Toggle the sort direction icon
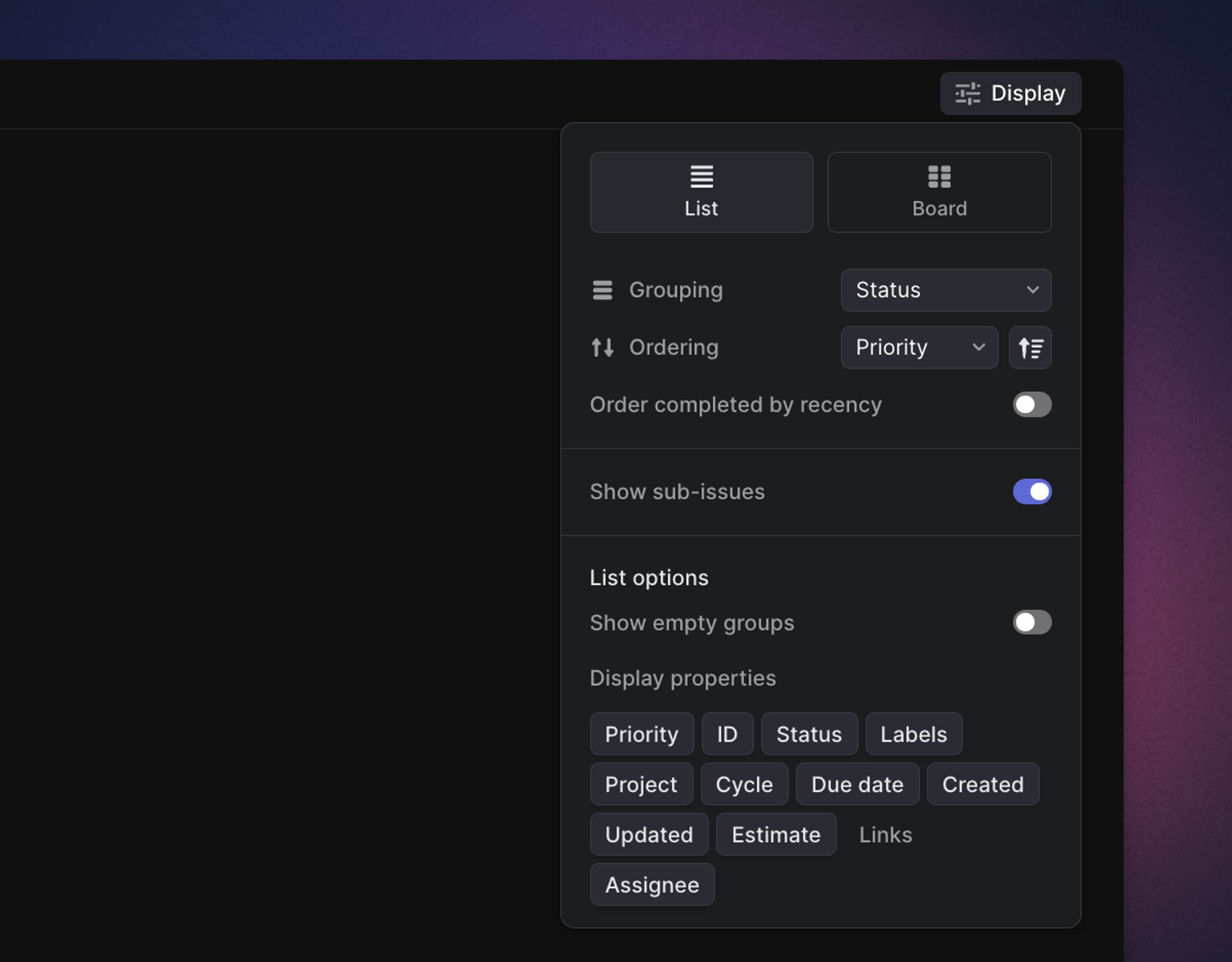The image size is (1232, 962). click(1030, 347)
